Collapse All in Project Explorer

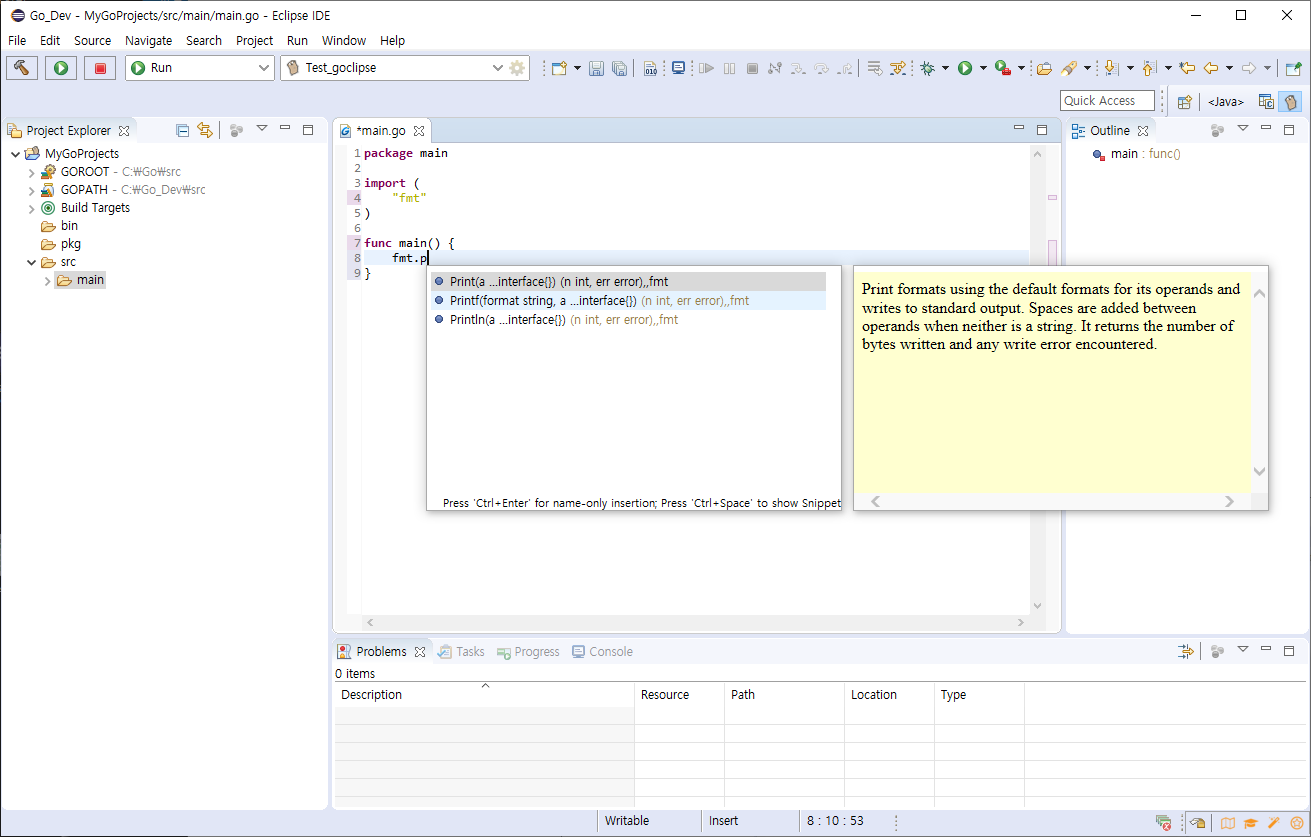182,130
